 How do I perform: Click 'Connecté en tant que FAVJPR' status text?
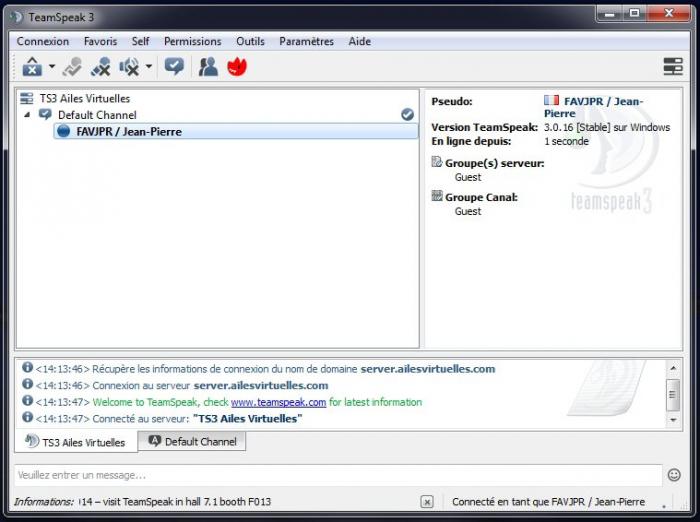[x=548, y=502]
